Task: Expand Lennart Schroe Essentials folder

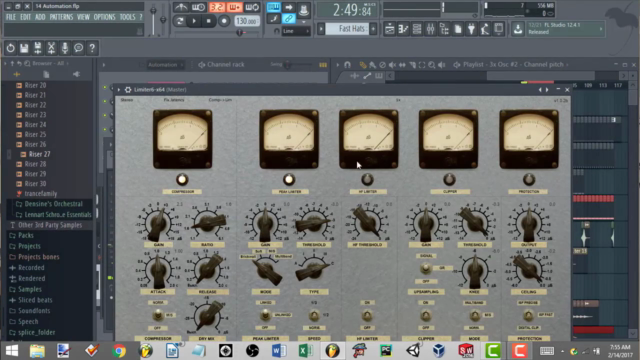Action: point(57,214)
